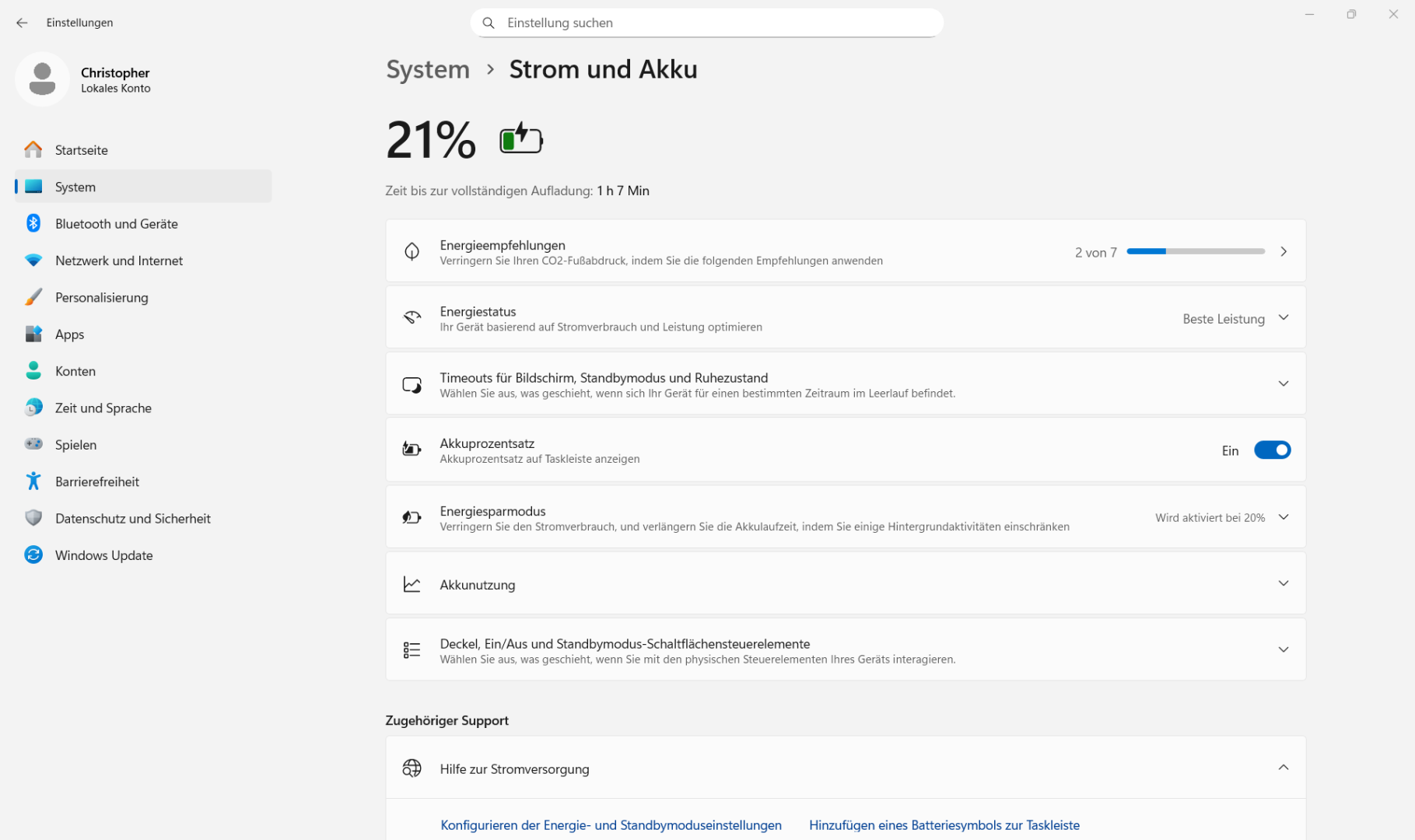Click the Windows Update sync icon

click(x=33, y=555)
